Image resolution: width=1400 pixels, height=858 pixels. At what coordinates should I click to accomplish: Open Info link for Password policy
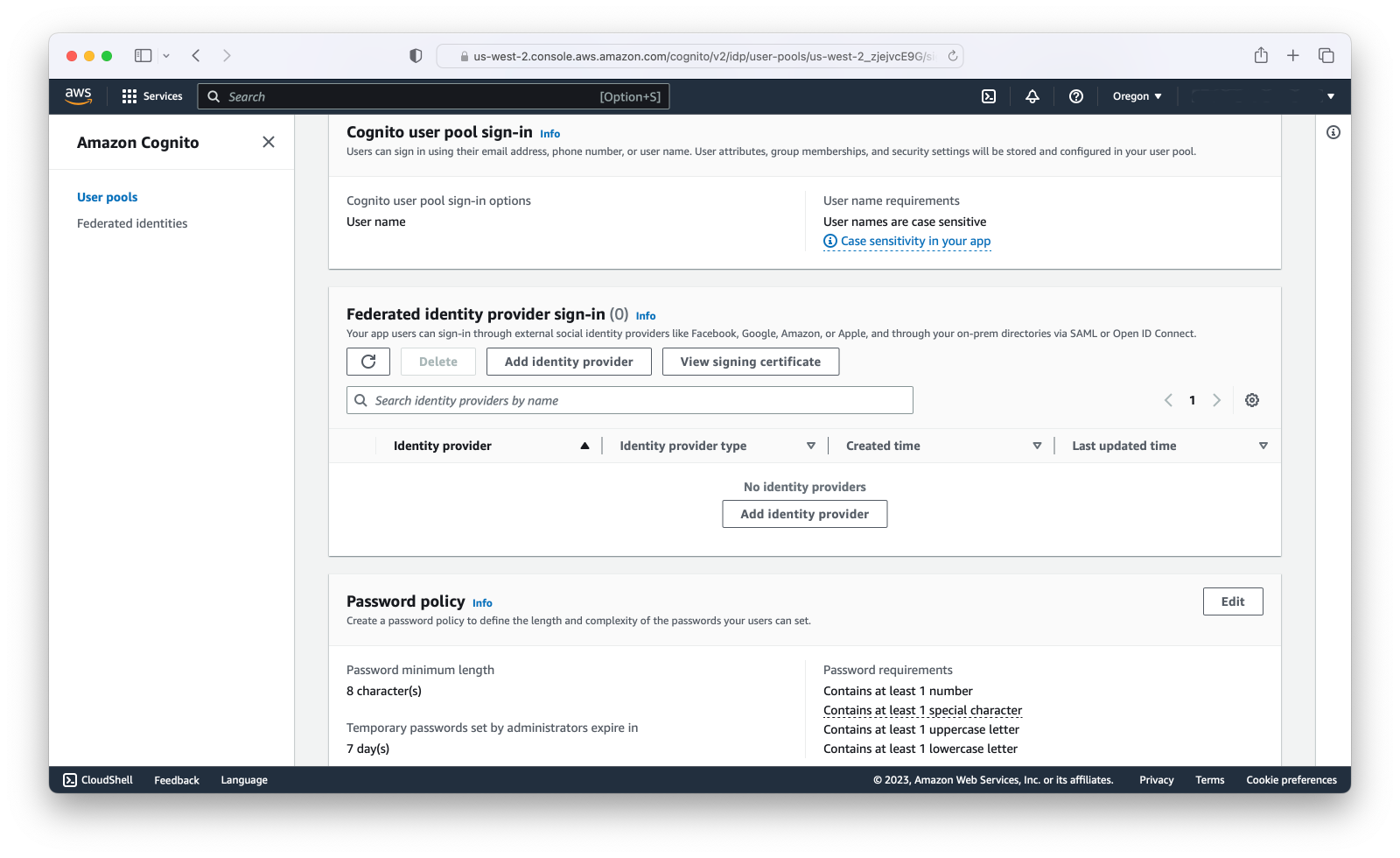(482, 603)
